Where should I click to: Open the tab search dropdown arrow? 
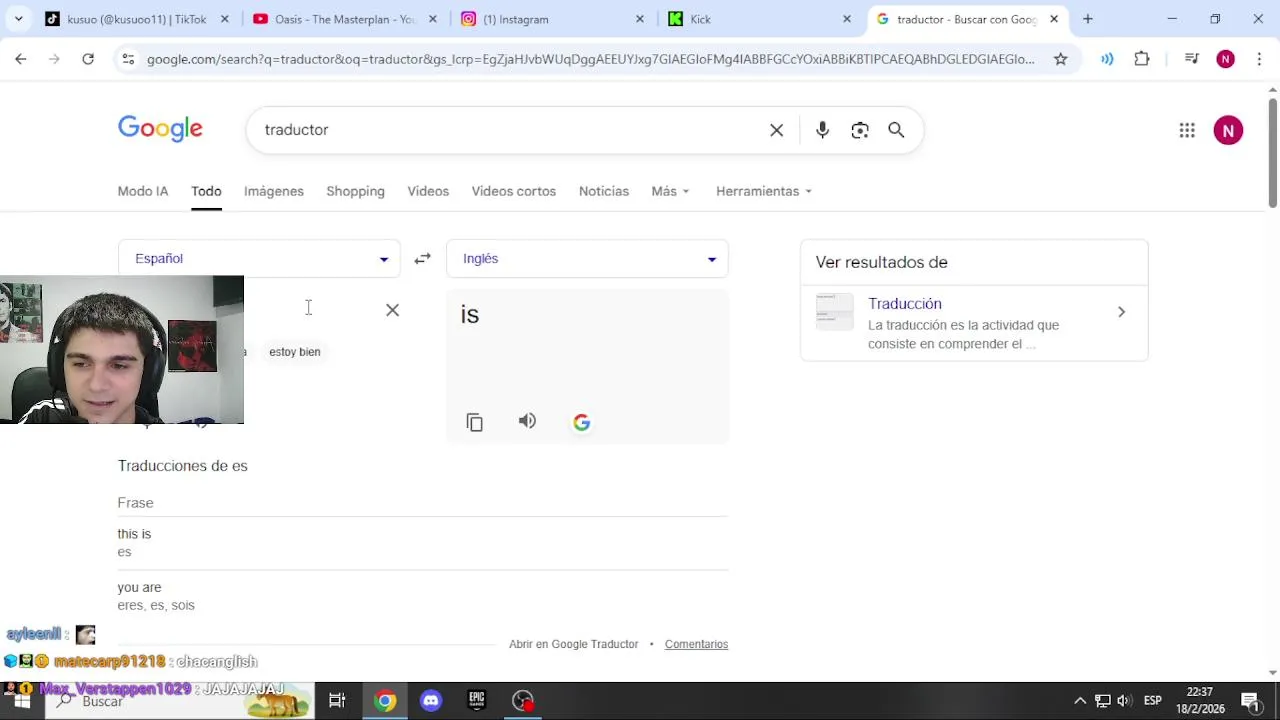click(19, 19)
